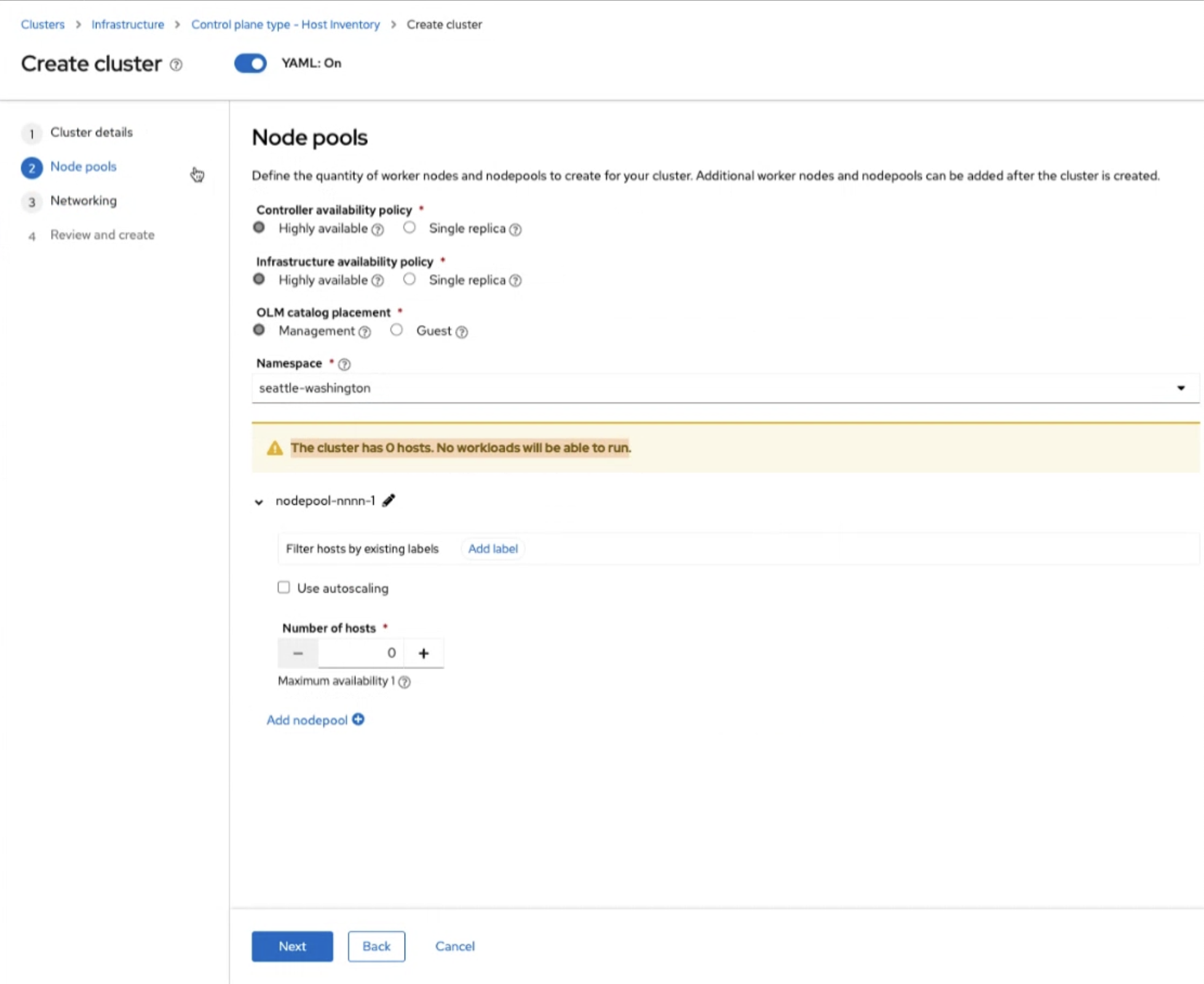Go to Networking wizard step
Viewport: 1204px width, 984px height.
coord(83,200)
